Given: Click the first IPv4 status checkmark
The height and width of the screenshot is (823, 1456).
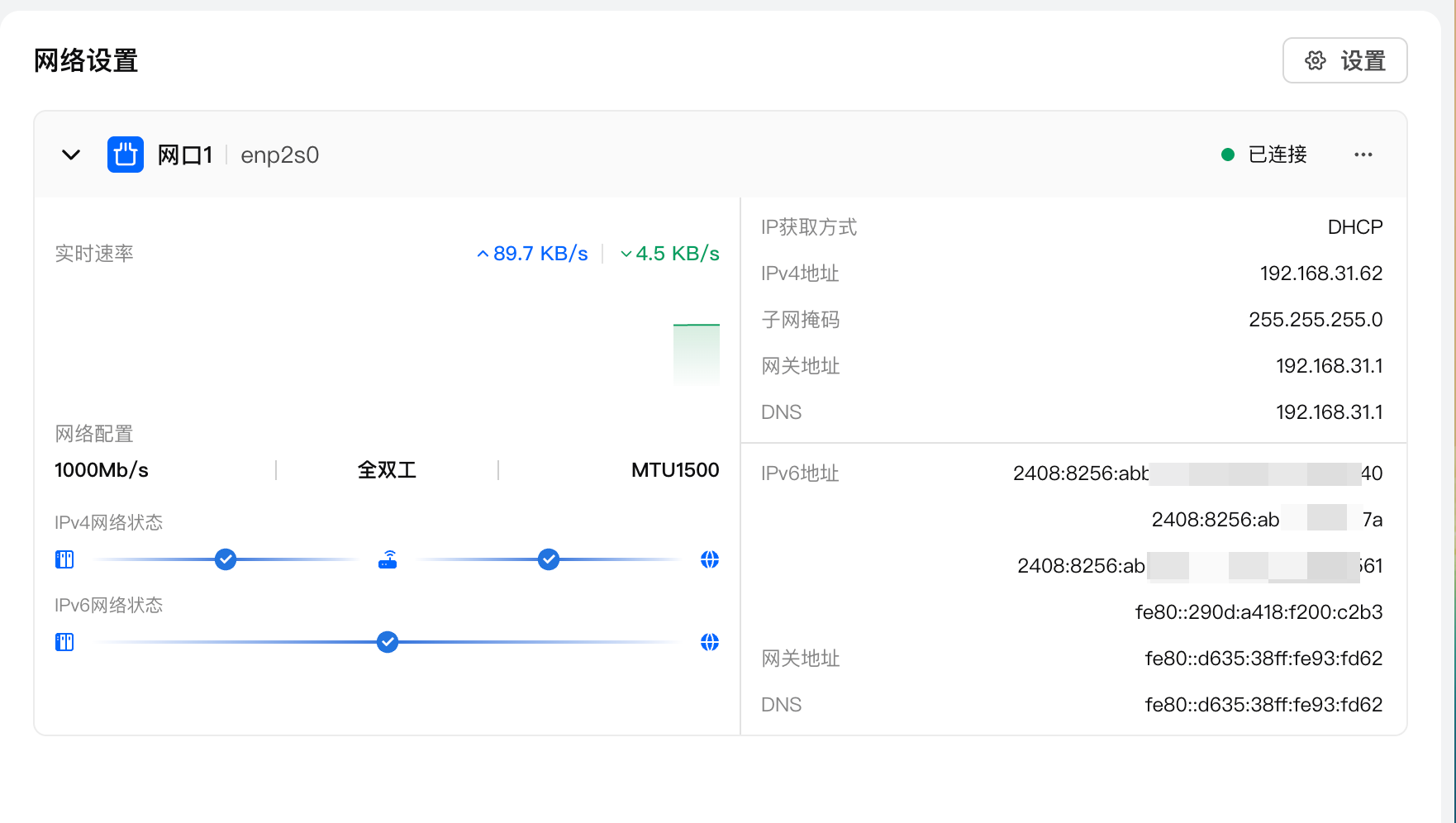Looking at the screenshot, I should (x=226, y=559).
